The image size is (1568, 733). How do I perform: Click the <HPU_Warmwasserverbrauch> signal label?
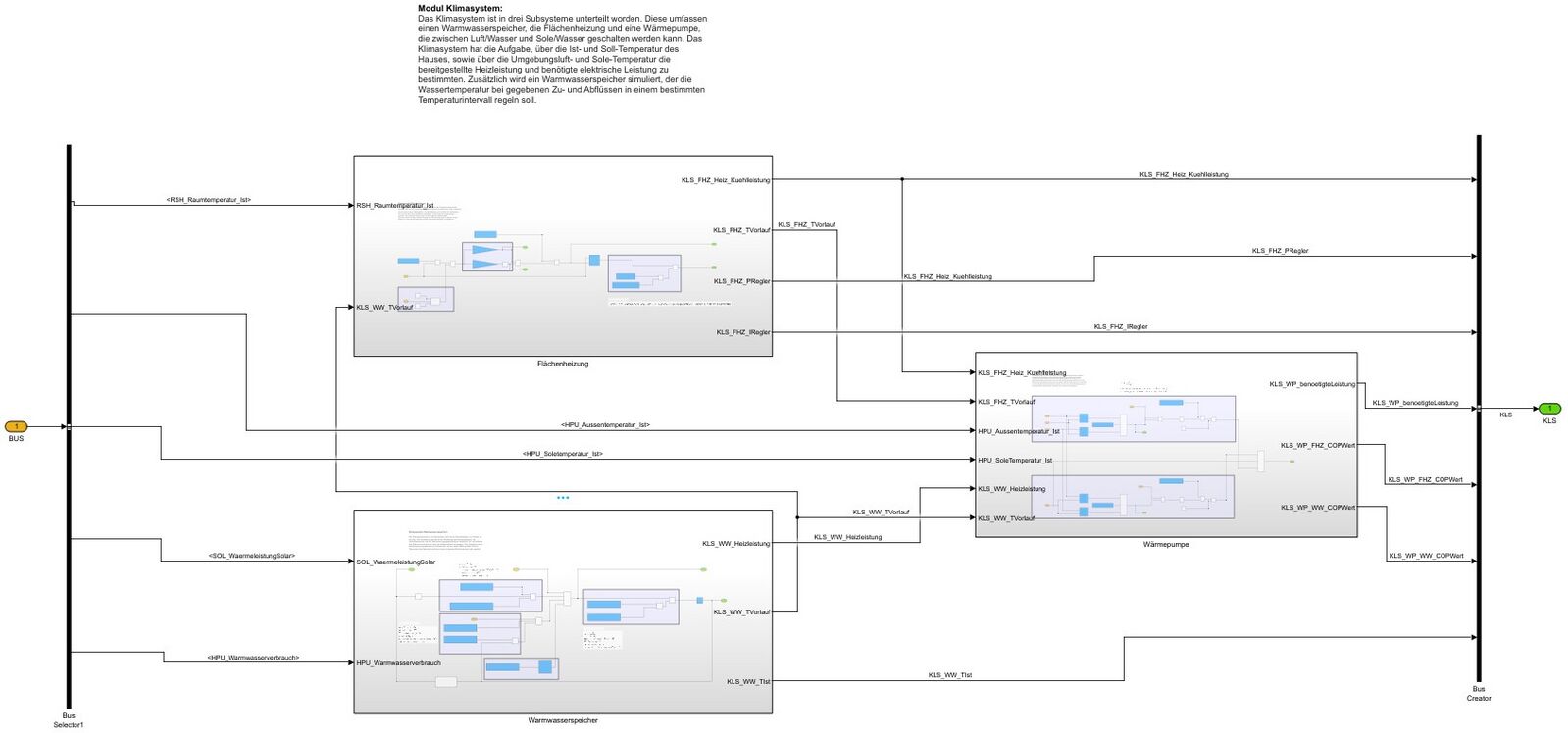point(253,658)
